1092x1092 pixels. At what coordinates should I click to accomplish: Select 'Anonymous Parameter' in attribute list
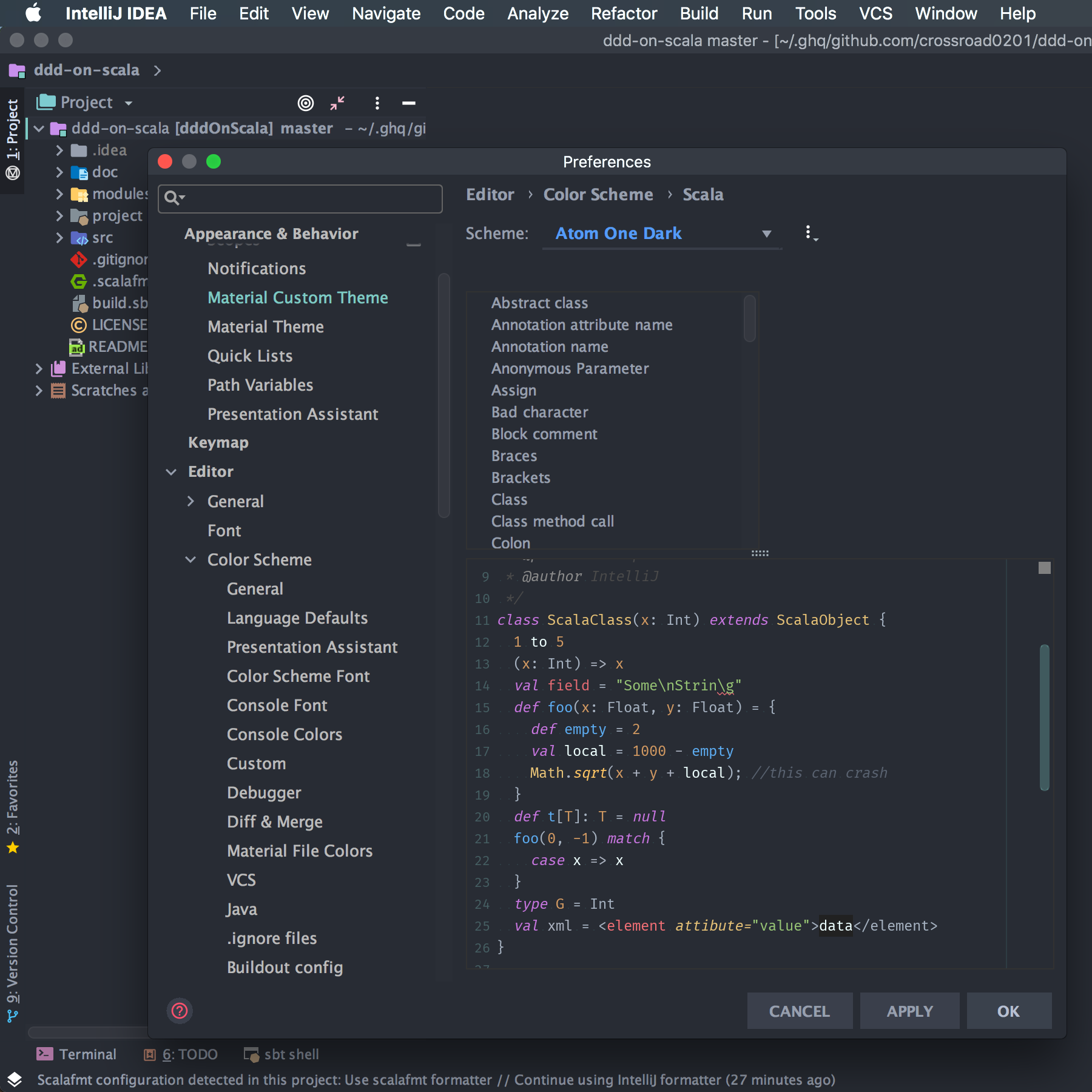[x=570, y=368]
